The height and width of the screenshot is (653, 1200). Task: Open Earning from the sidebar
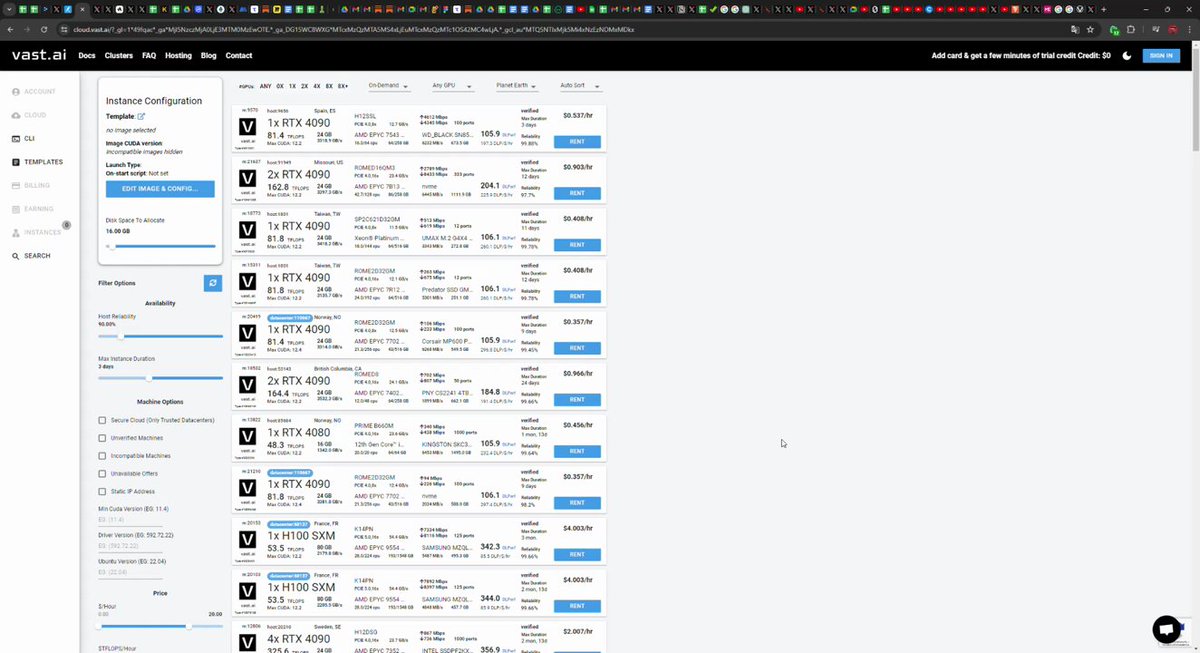[x=33, y=209]
